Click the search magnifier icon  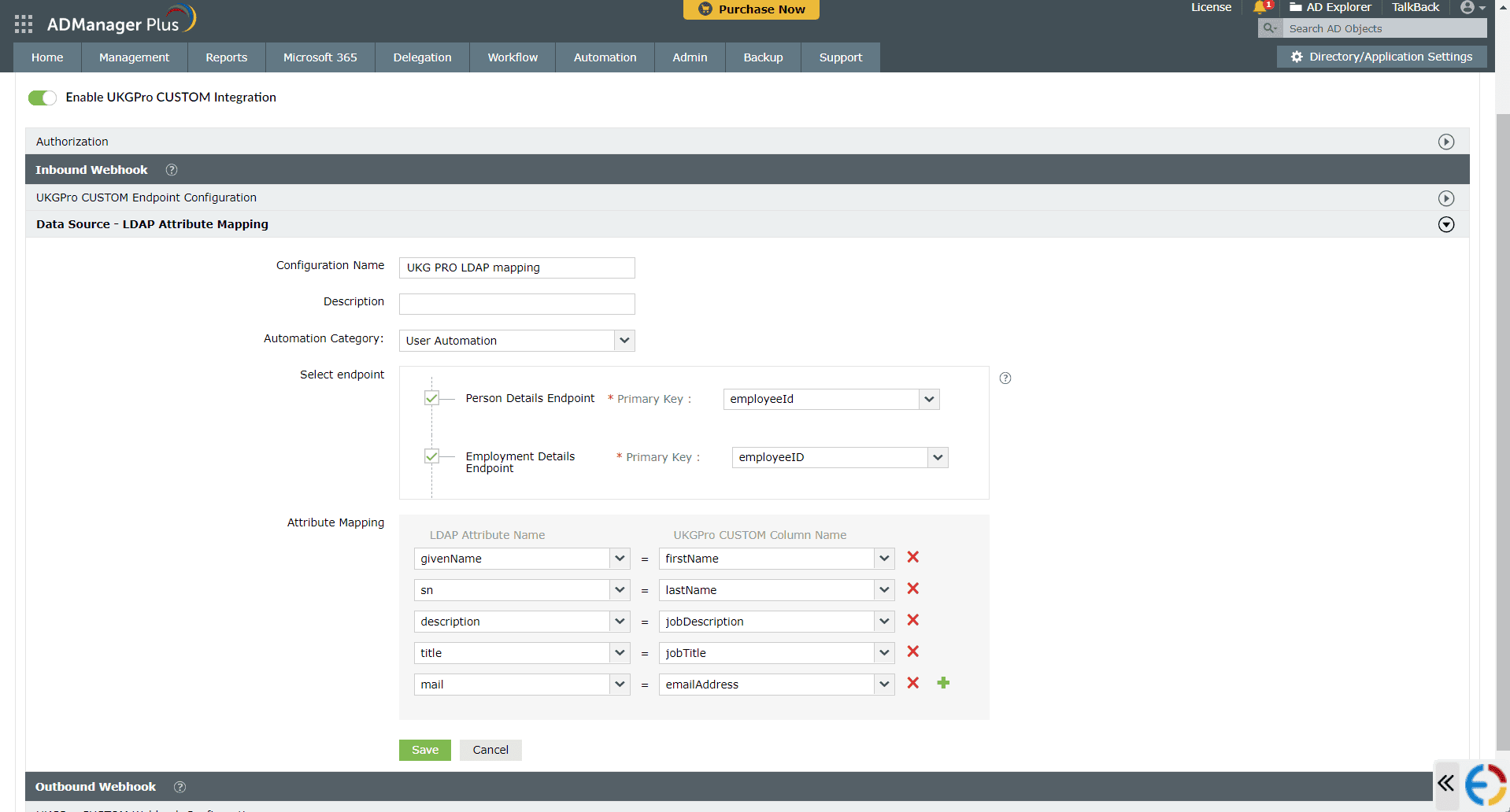1268,28
